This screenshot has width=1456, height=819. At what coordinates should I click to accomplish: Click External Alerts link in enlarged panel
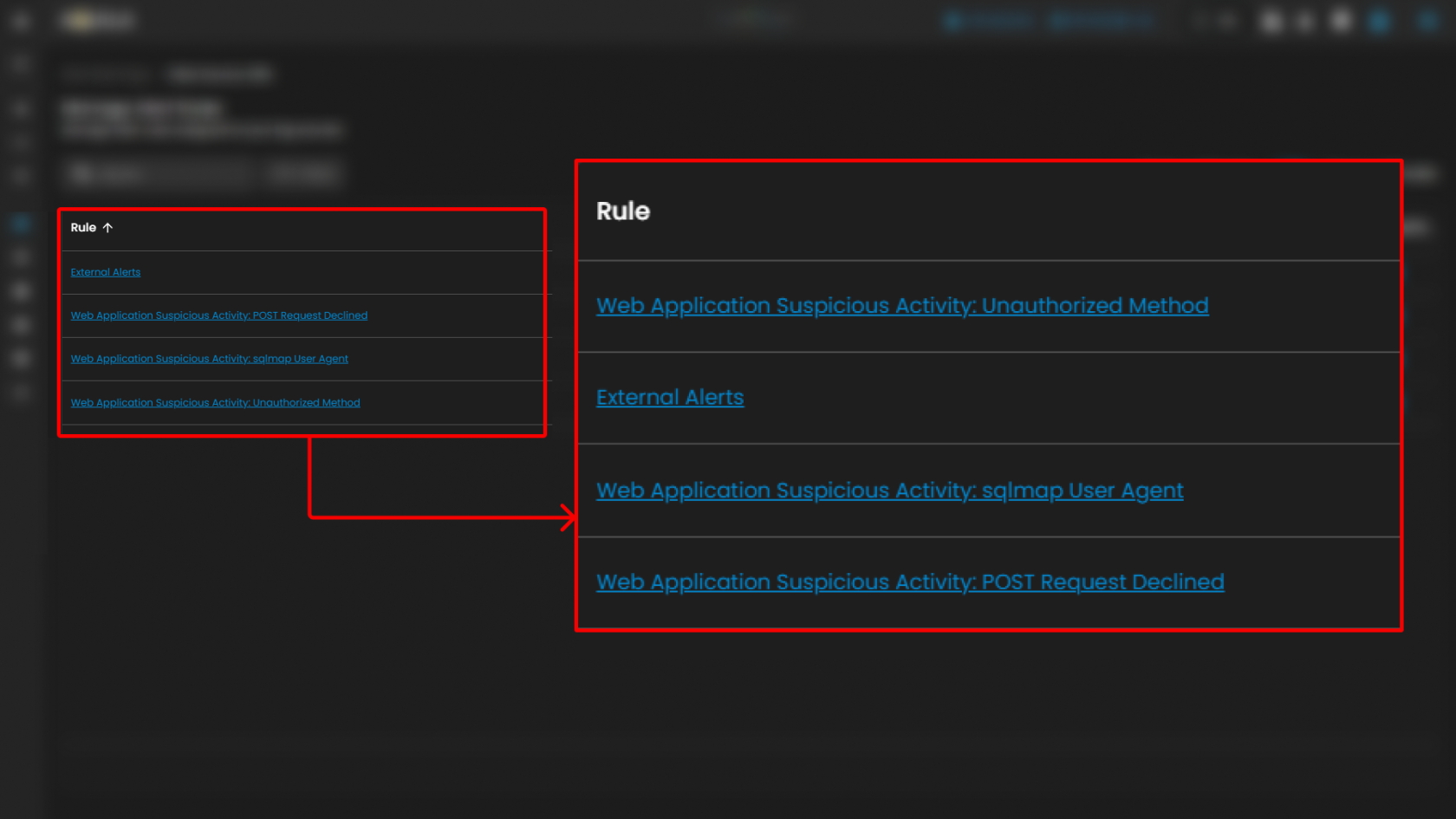[670, 398]
